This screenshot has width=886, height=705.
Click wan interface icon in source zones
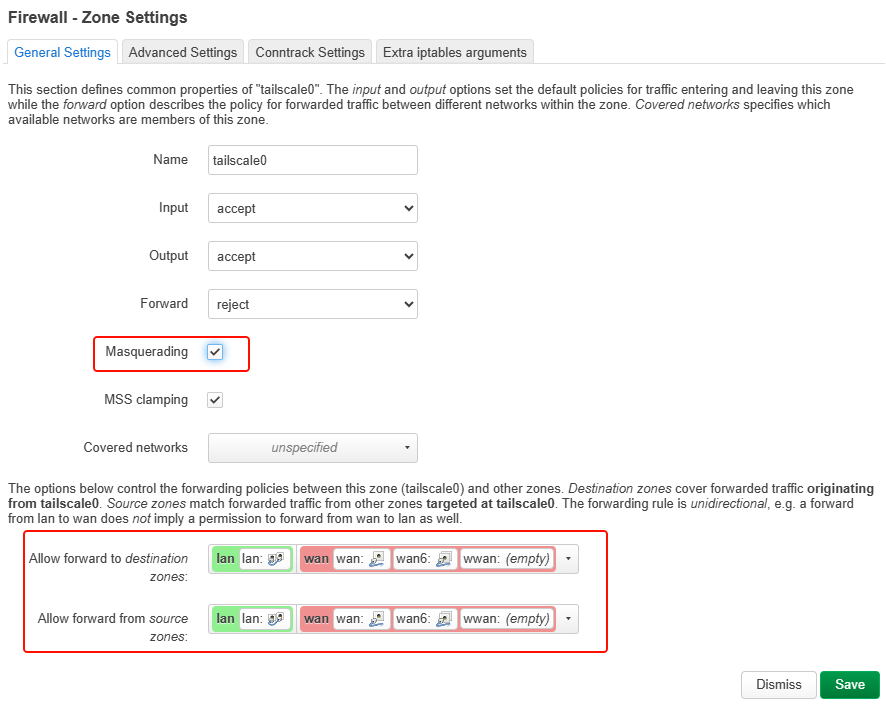pos(377,619)
